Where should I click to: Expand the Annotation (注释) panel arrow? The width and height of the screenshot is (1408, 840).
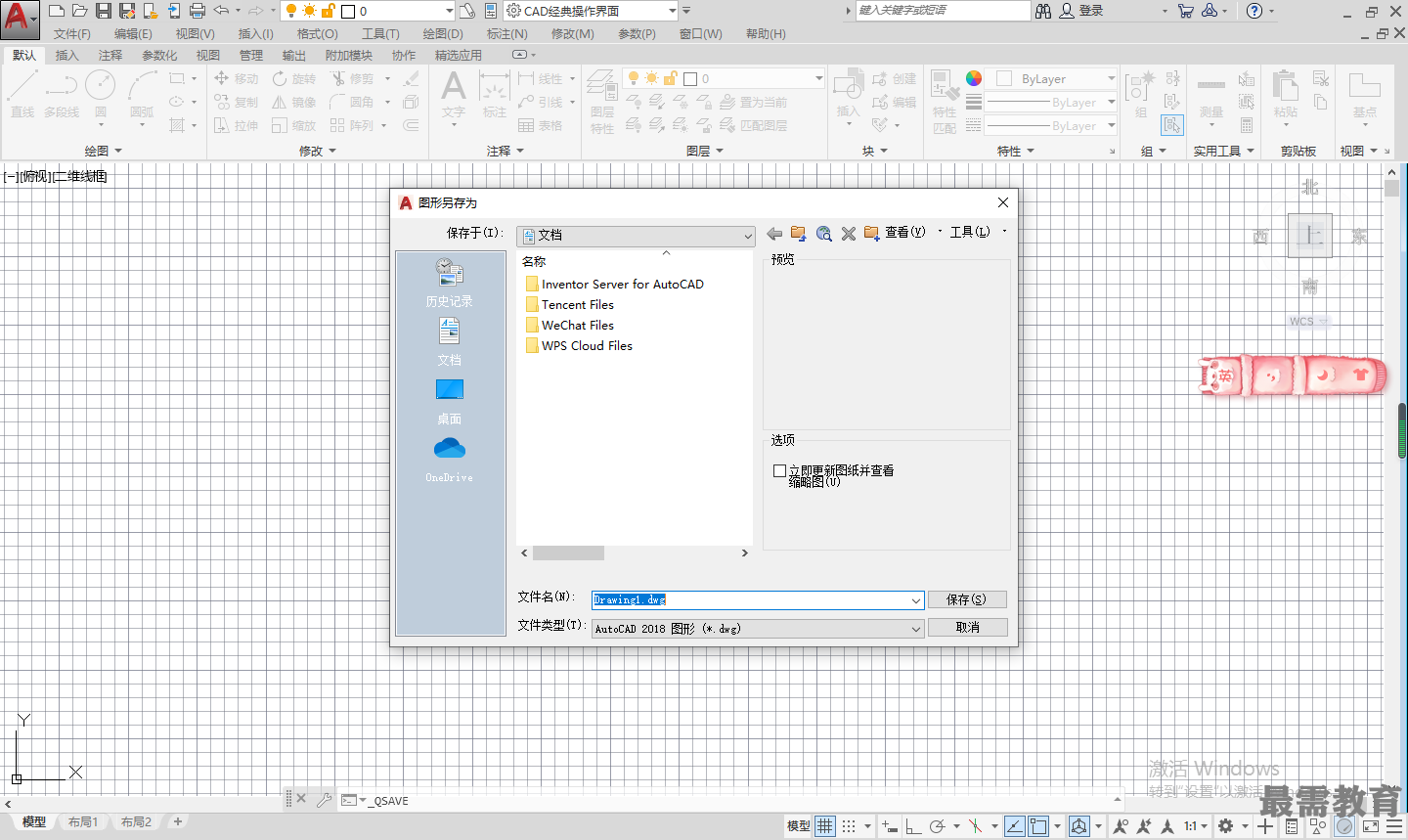click(520, 152)
